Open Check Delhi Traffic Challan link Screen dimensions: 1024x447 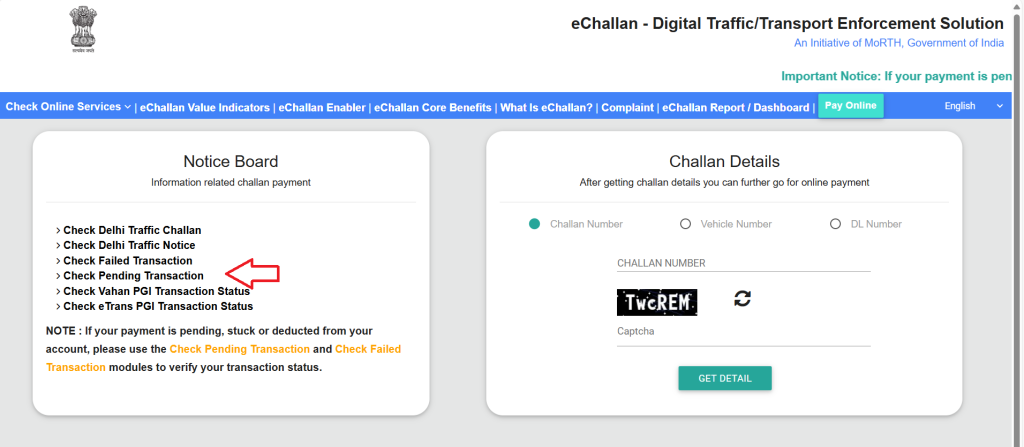point(132,230)
